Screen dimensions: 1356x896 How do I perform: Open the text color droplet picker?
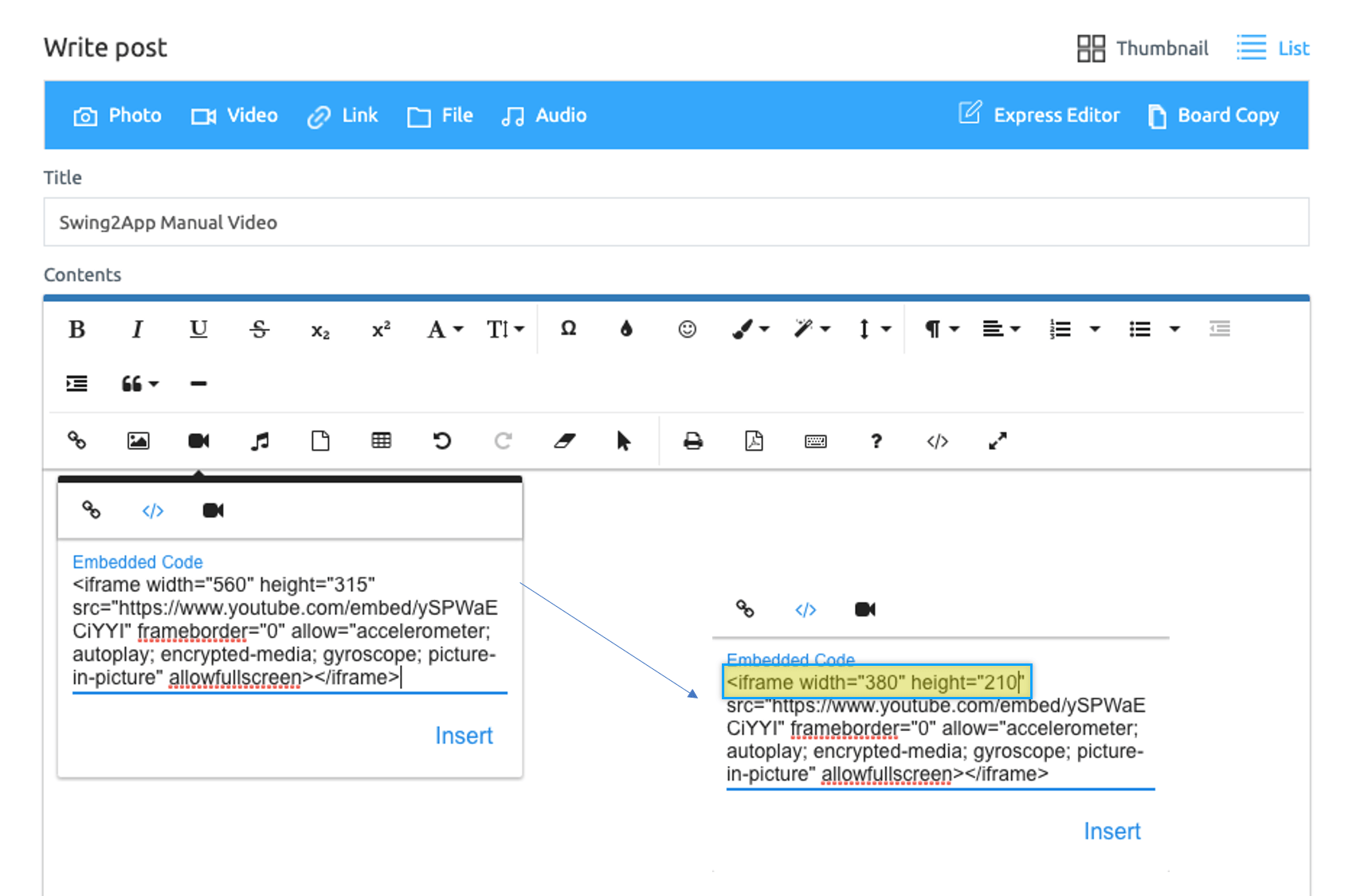626,329
